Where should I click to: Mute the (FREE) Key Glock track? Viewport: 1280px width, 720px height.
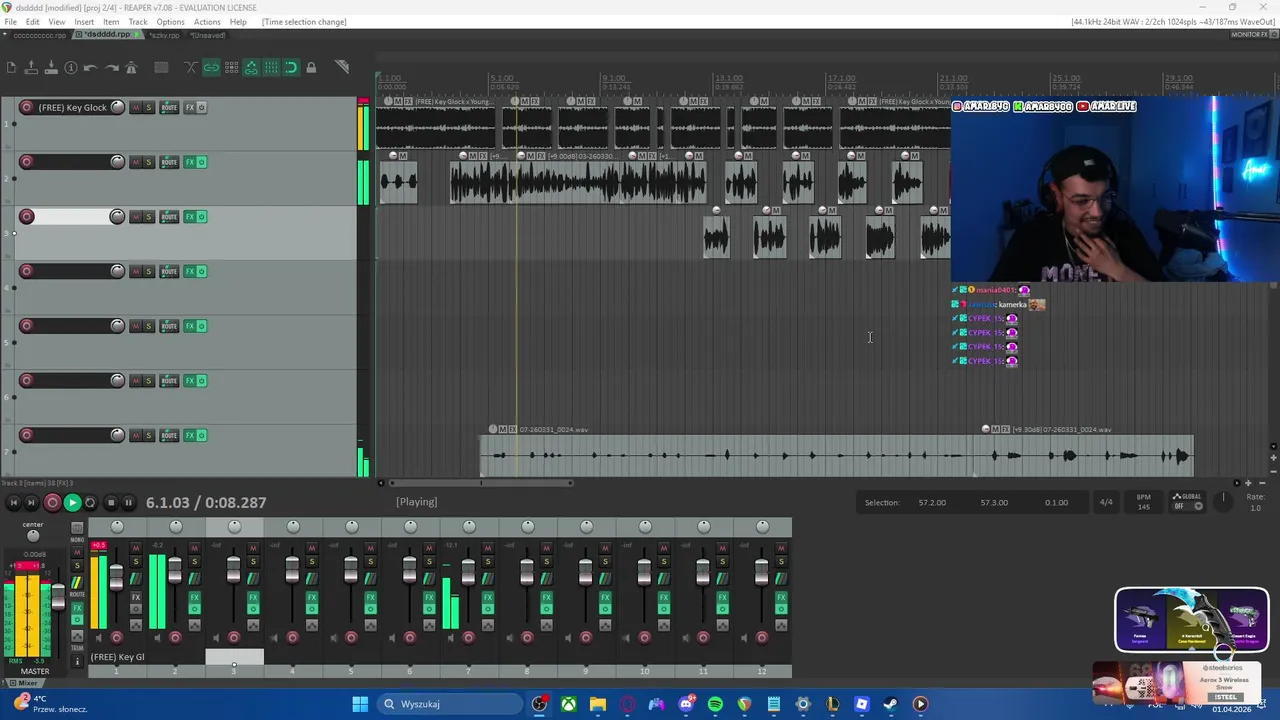pyautogui.click(x=136, y=107)
